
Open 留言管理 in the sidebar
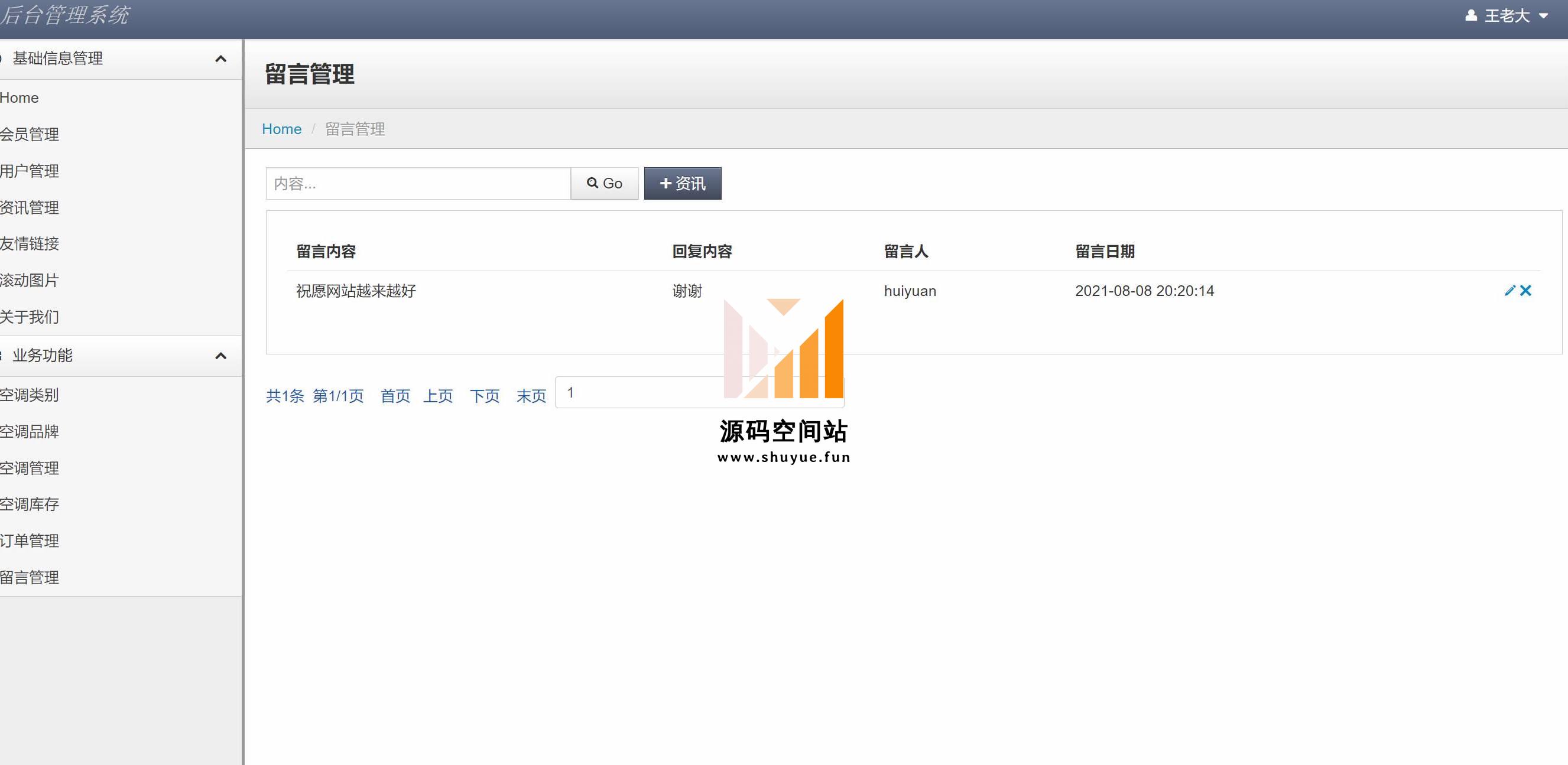tap(29, 577)
